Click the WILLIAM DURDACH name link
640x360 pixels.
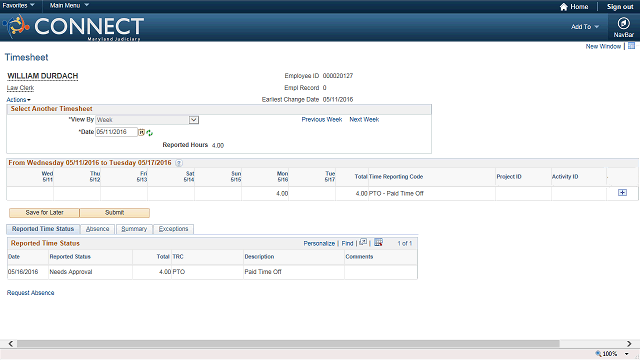click(42, 76)
